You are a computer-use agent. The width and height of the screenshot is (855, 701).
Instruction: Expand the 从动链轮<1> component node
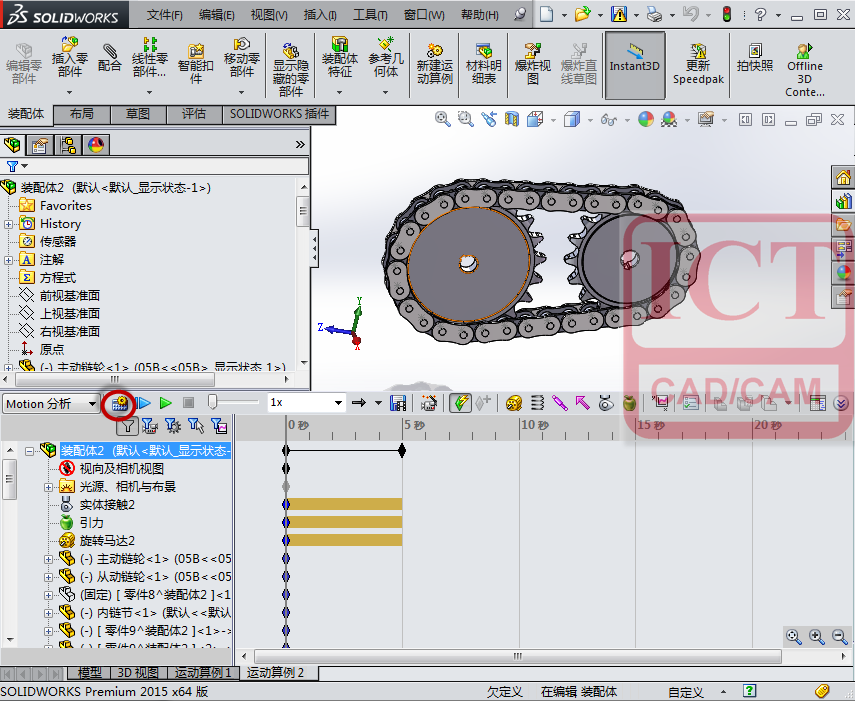click(49, 577)
